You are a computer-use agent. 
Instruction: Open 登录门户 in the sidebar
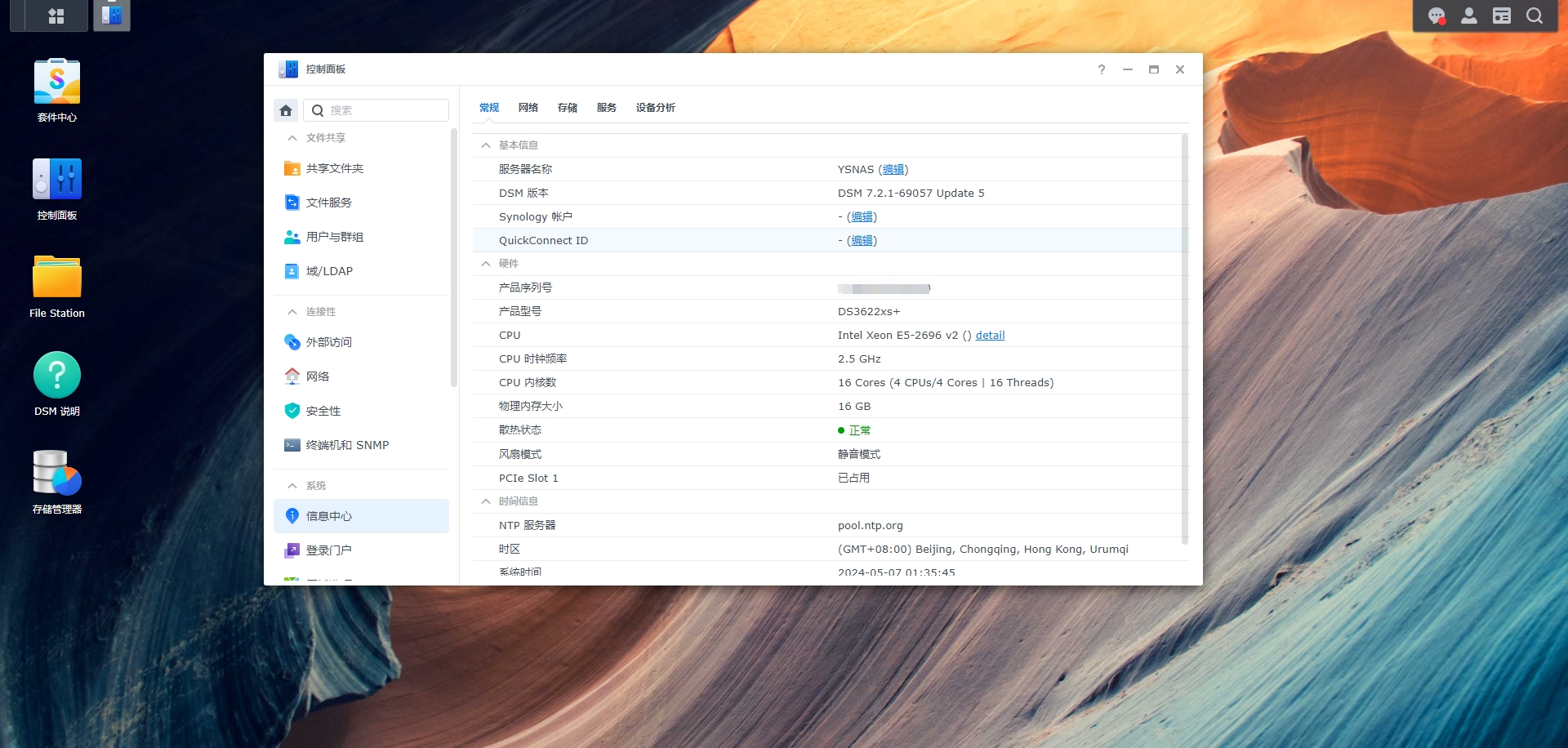point(361,550)
